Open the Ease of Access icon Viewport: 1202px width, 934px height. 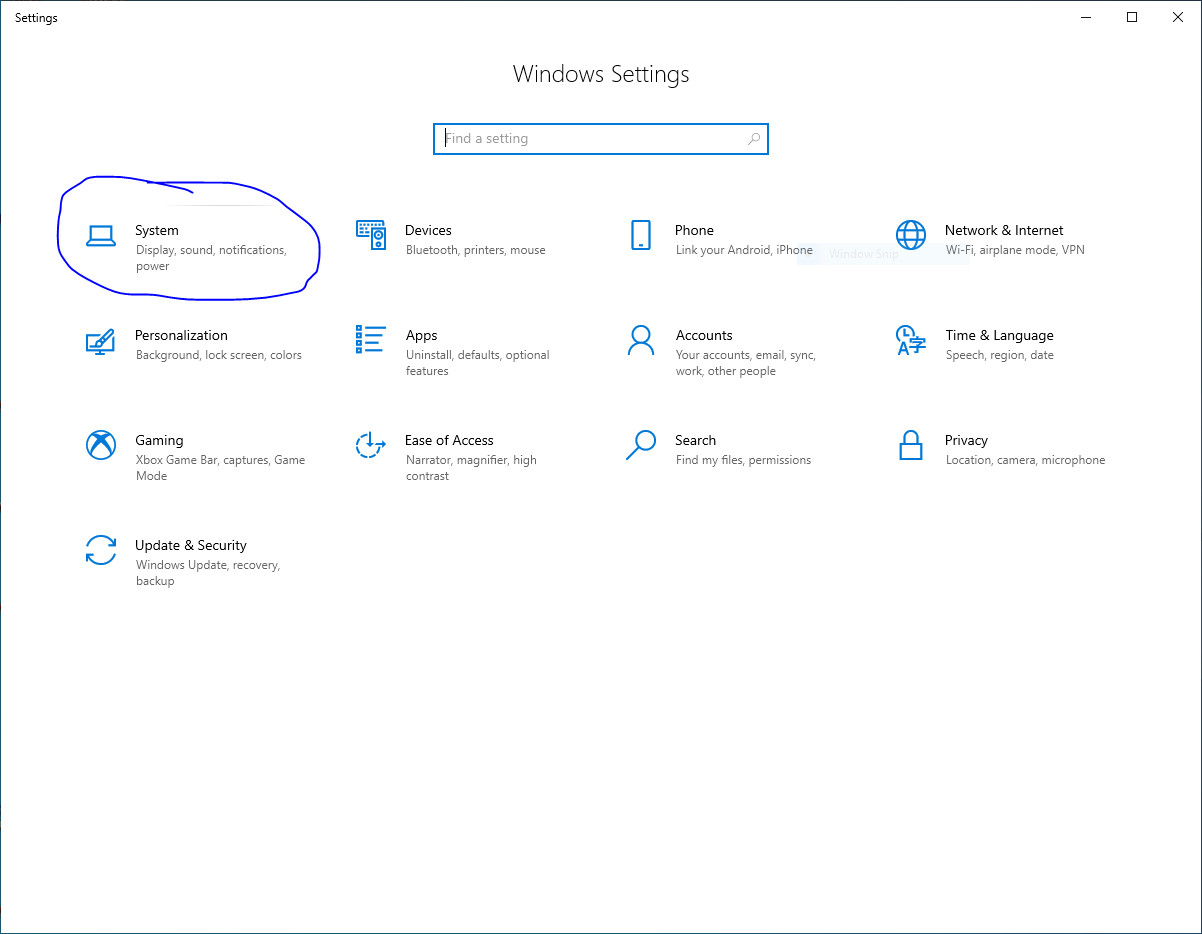click(x=371, y=445)
